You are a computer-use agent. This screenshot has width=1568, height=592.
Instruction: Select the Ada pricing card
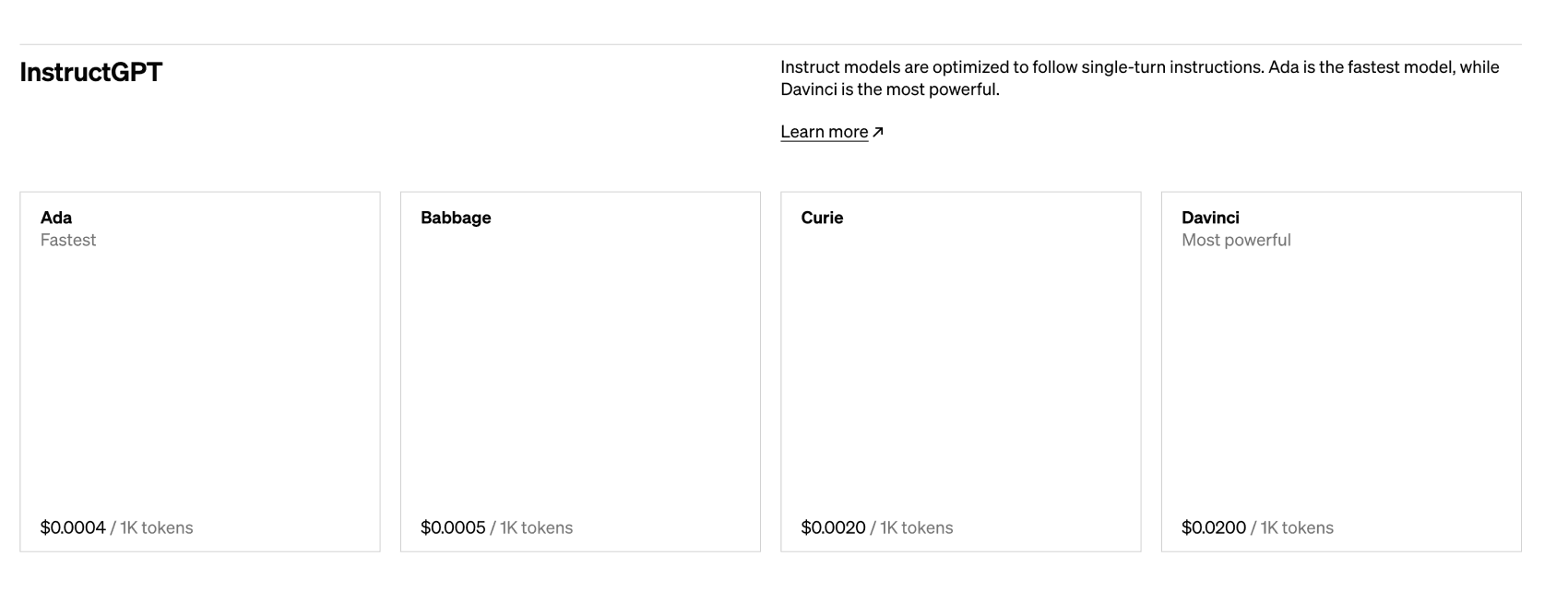(199, 369)
